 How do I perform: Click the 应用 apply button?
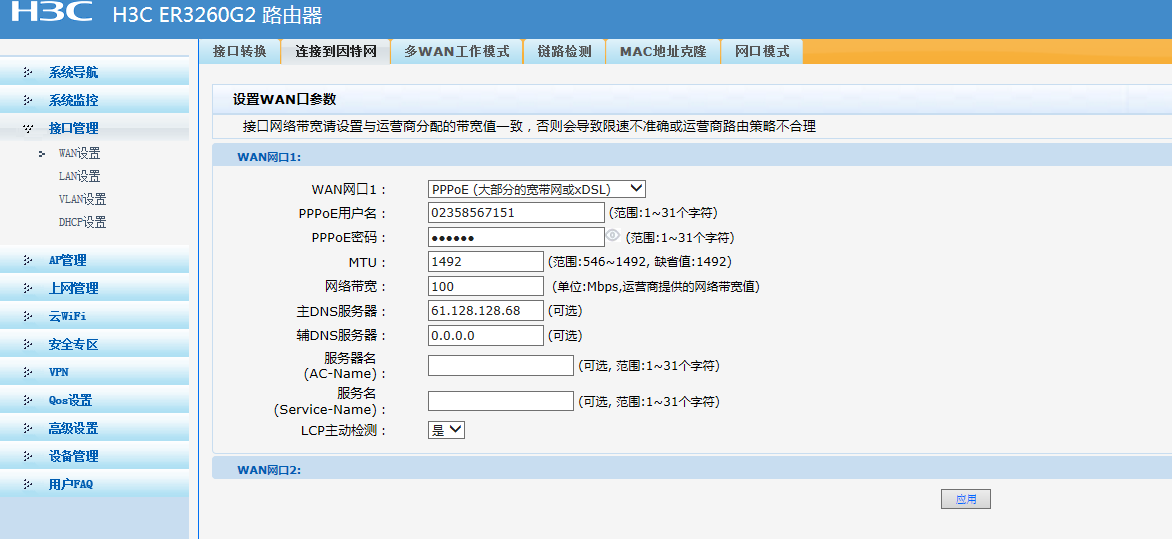[x=966, y=499]
